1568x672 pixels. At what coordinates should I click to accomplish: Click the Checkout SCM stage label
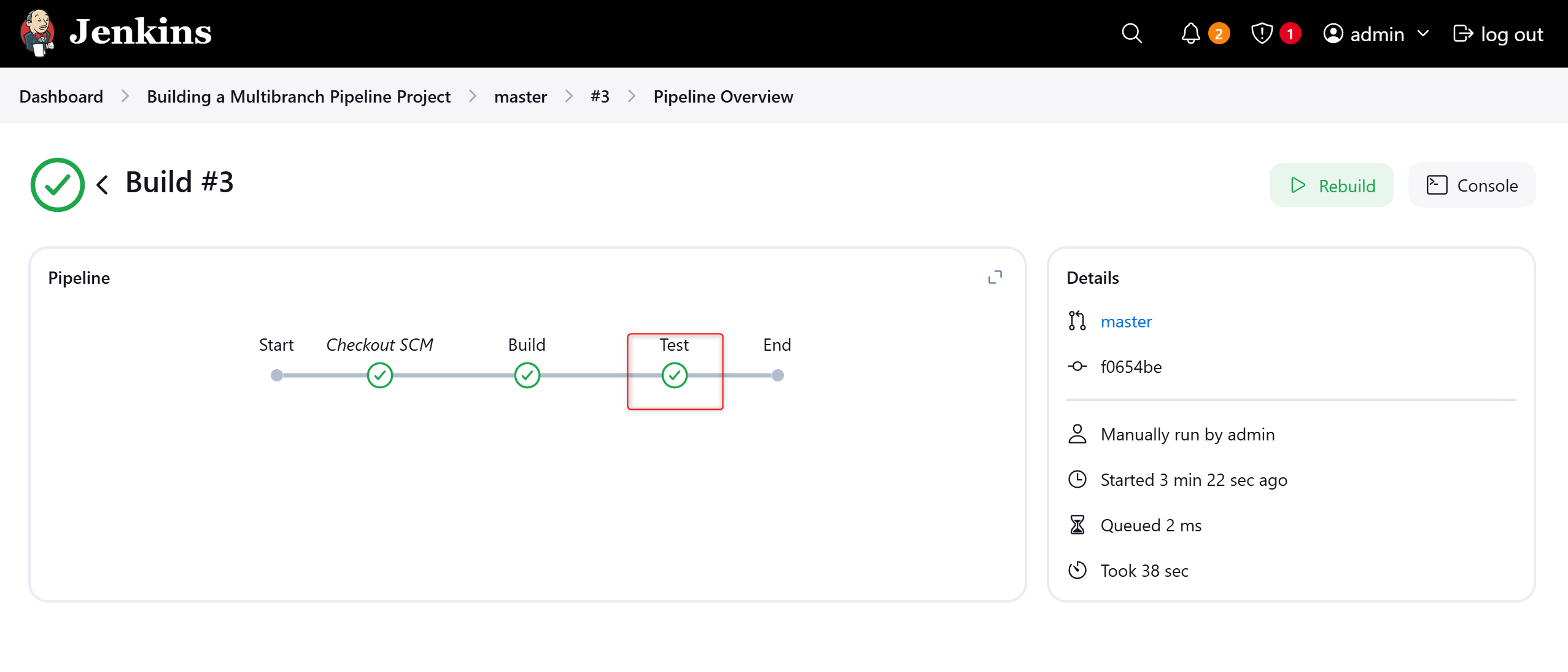(379, 345)
